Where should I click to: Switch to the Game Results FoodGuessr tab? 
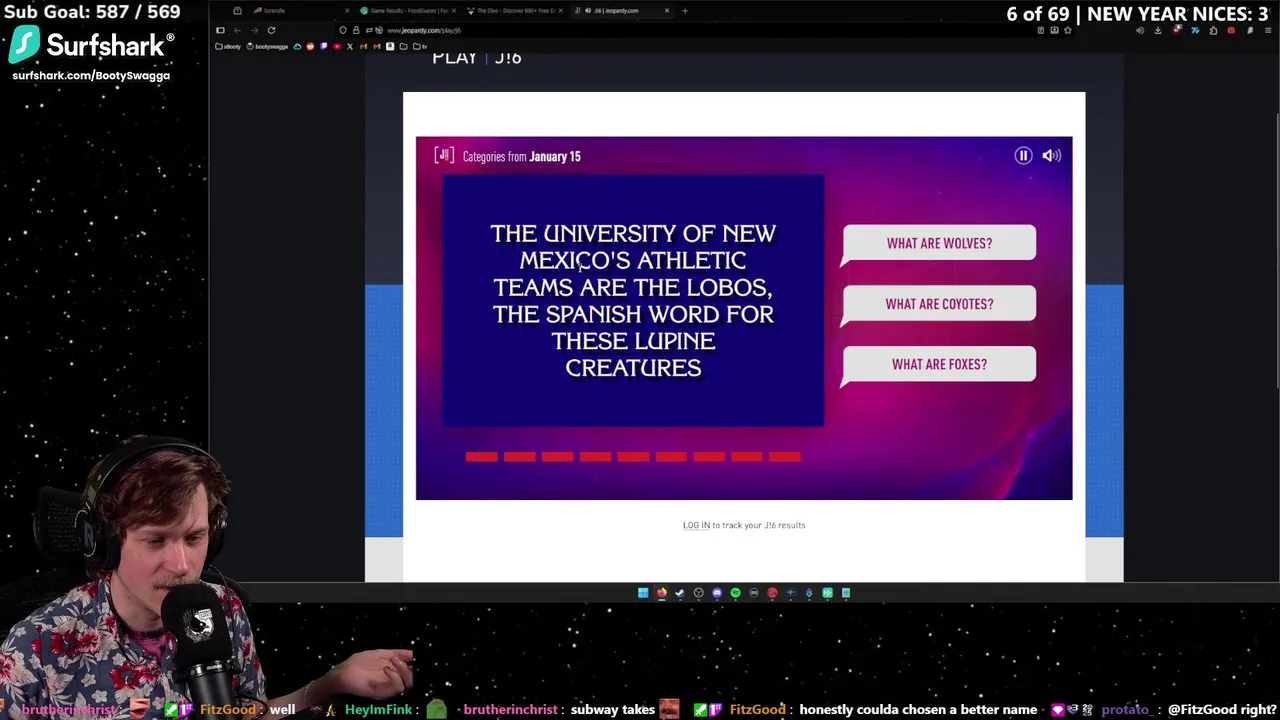pos(406,11)
